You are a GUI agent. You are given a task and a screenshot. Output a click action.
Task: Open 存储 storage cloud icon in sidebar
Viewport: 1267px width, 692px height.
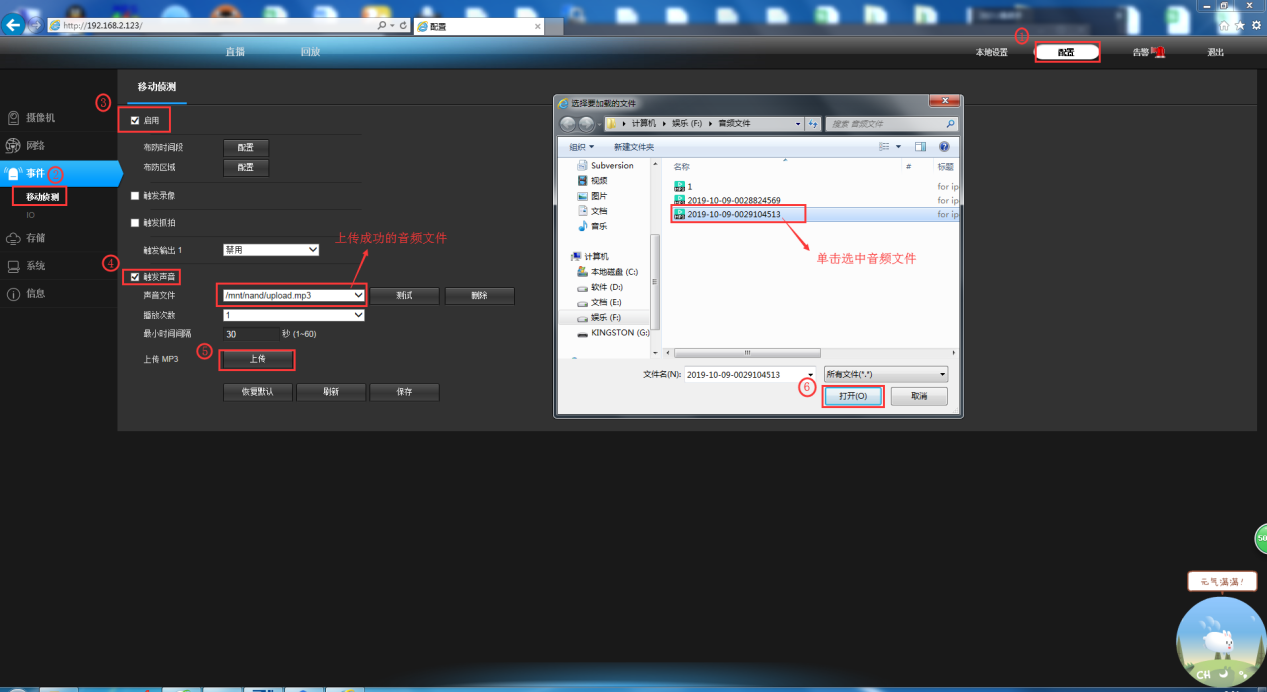[14, 239]
